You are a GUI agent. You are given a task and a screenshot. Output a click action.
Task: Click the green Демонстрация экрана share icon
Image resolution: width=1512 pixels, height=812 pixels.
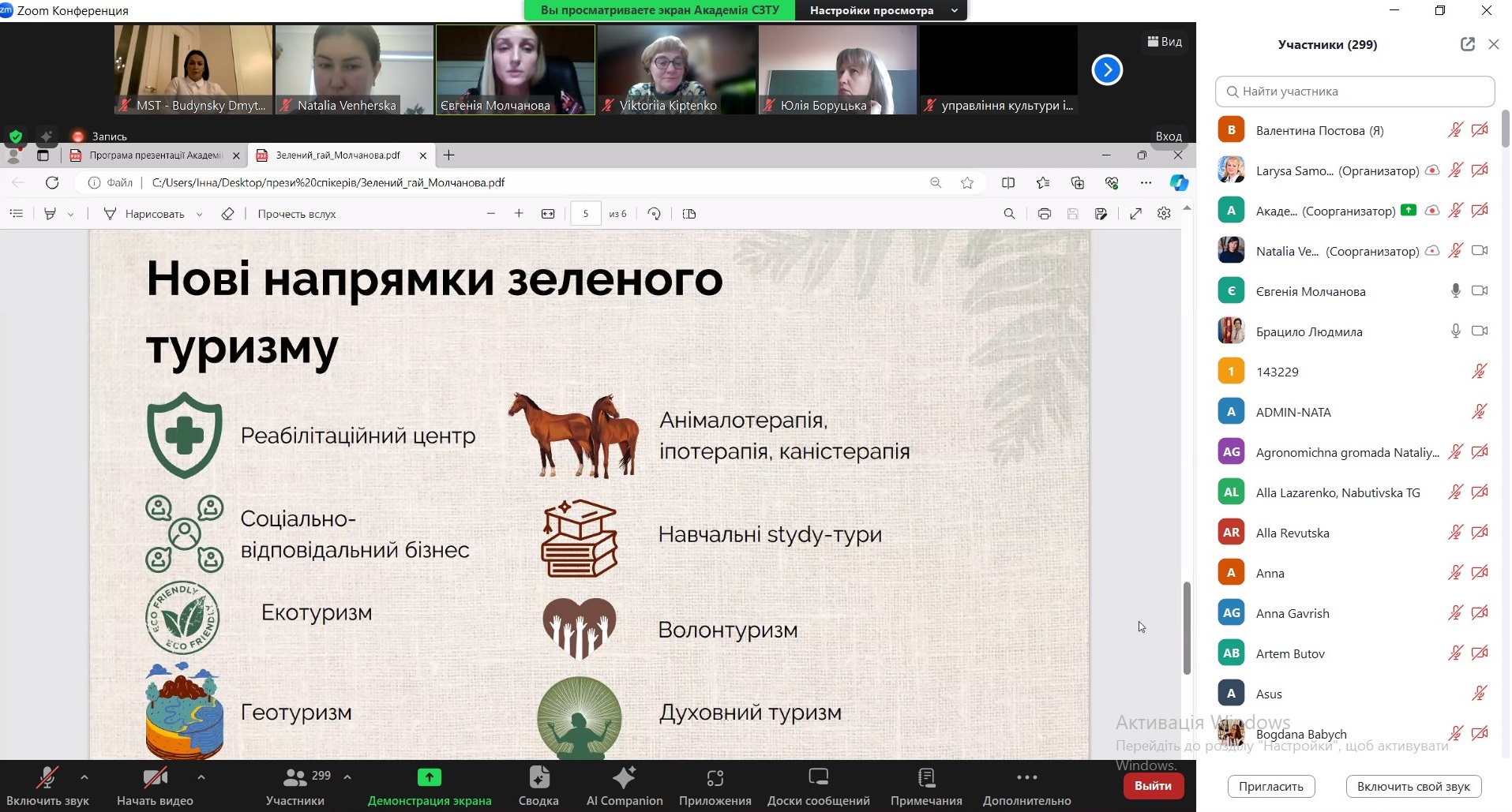point(429,778)
